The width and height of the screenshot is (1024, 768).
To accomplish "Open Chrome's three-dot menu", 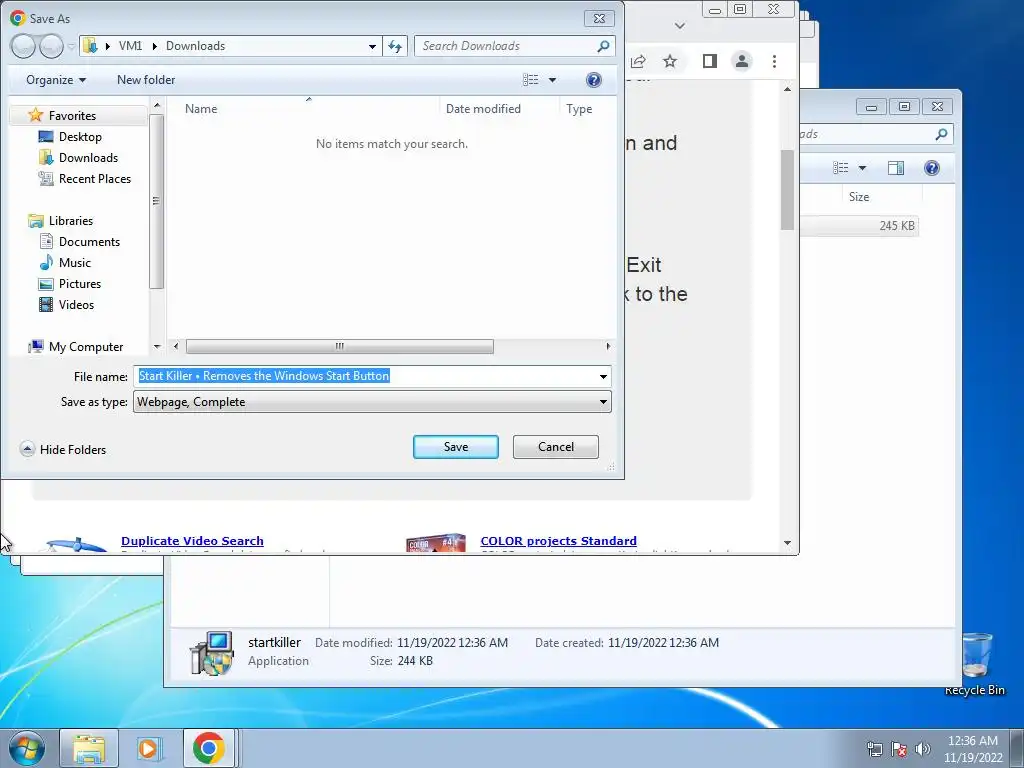I will point(774,61).
